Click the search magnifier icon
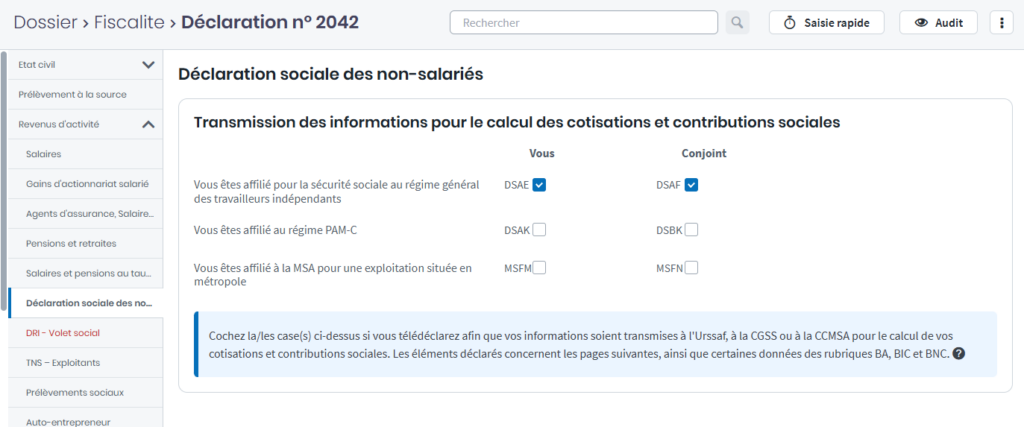 coord(737,22)
